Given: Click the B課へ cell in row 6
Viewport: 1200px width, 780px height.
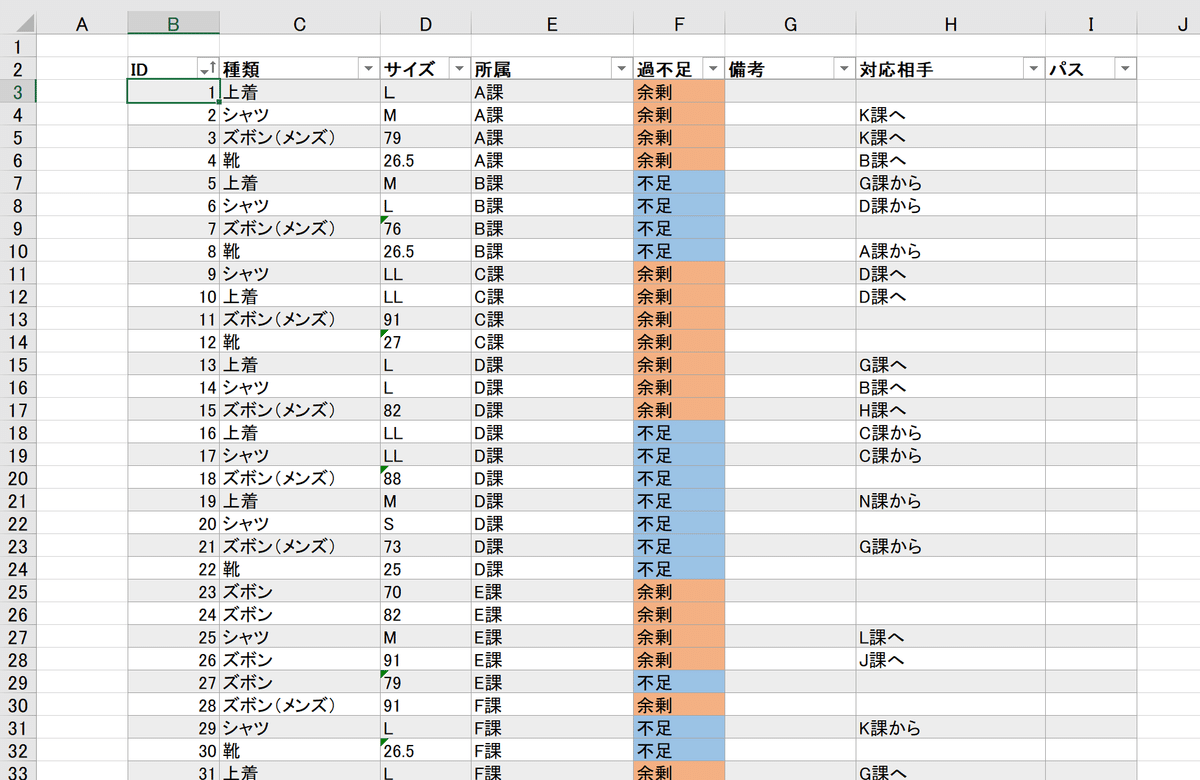Looking at the screenshot, I should click(x=951, y=160).
